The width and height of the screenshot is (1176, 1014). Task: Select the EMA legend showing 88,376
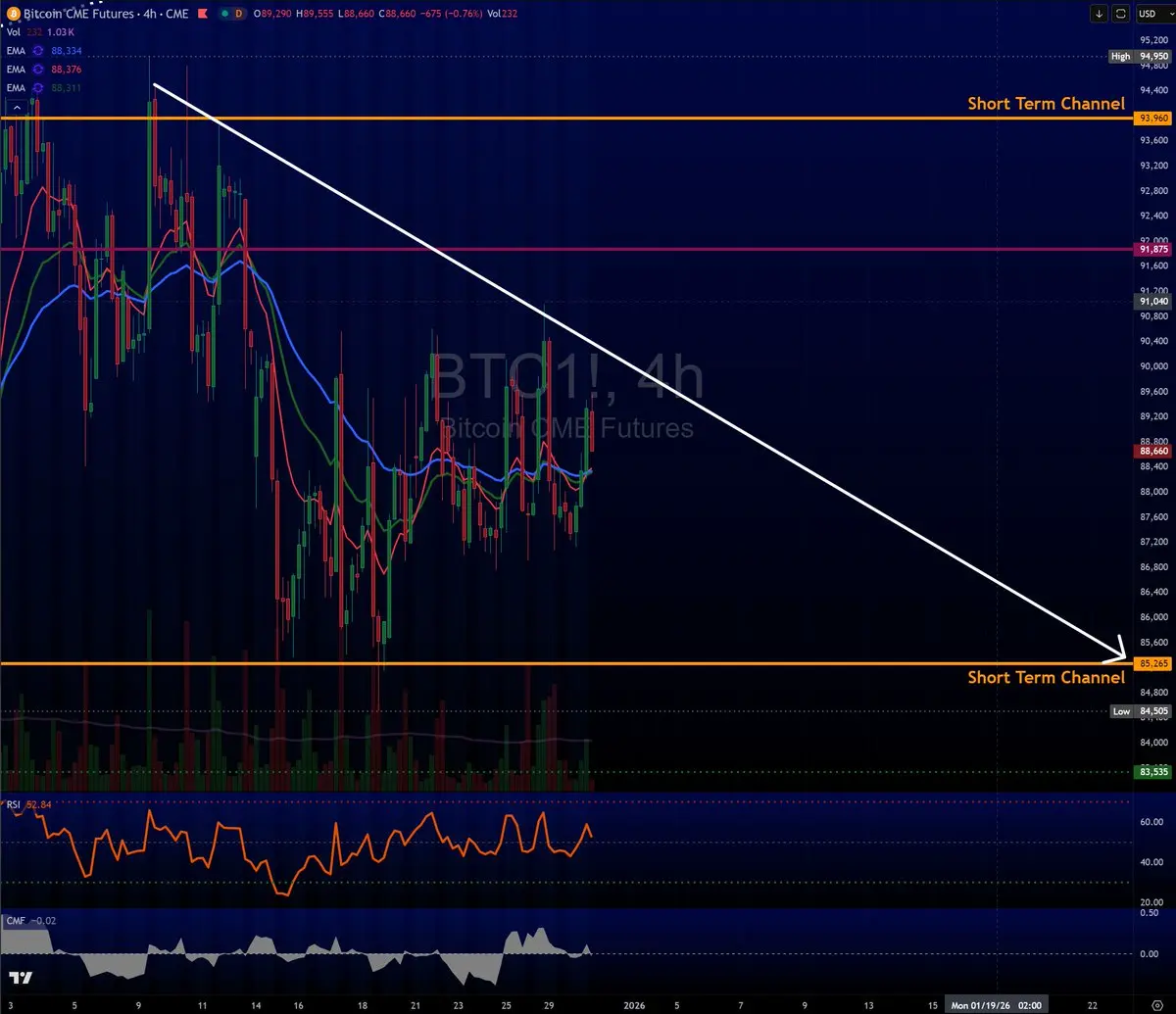[x=44, y=69]
